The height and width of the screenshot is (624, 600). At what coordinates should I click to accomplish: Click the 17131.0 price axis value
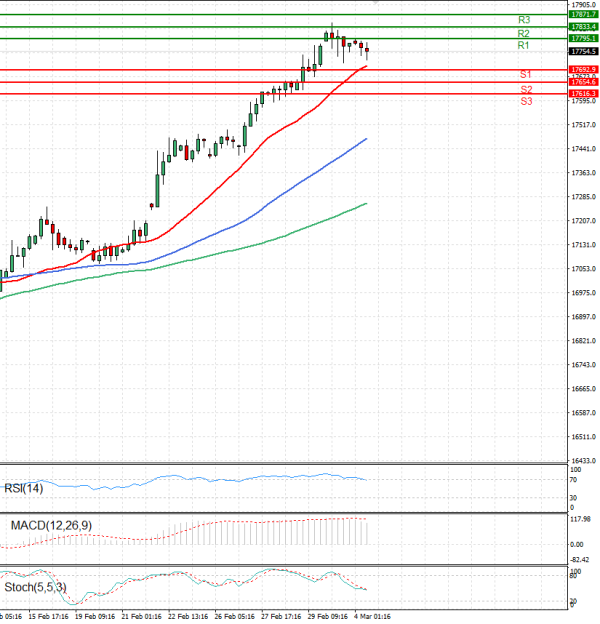[x=584, y=245]
